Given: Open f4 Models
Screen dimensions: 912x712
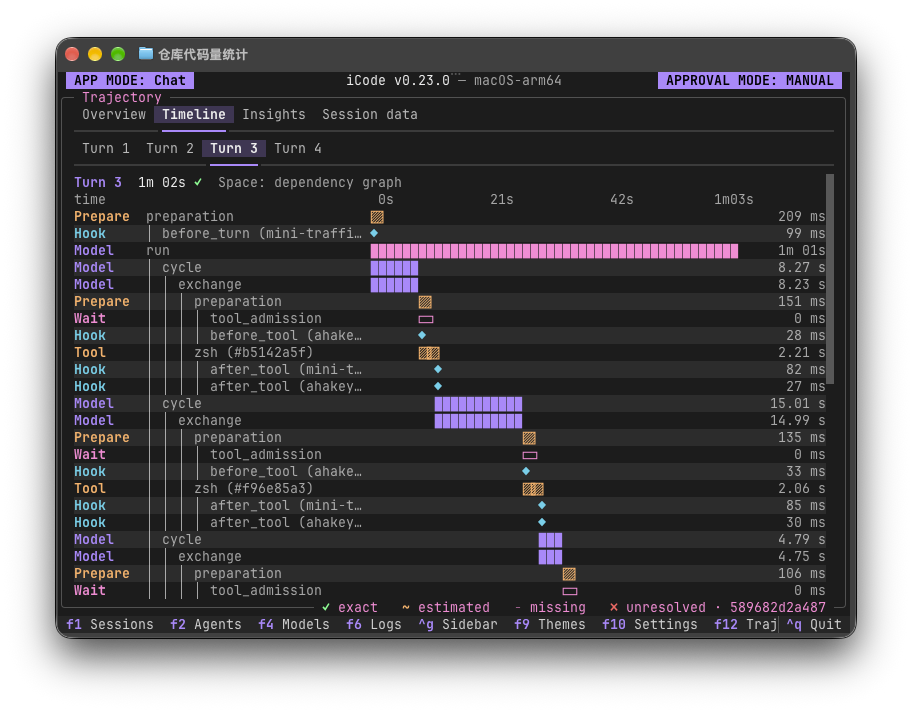Looking at the screenshot, I should click(294, 625).
